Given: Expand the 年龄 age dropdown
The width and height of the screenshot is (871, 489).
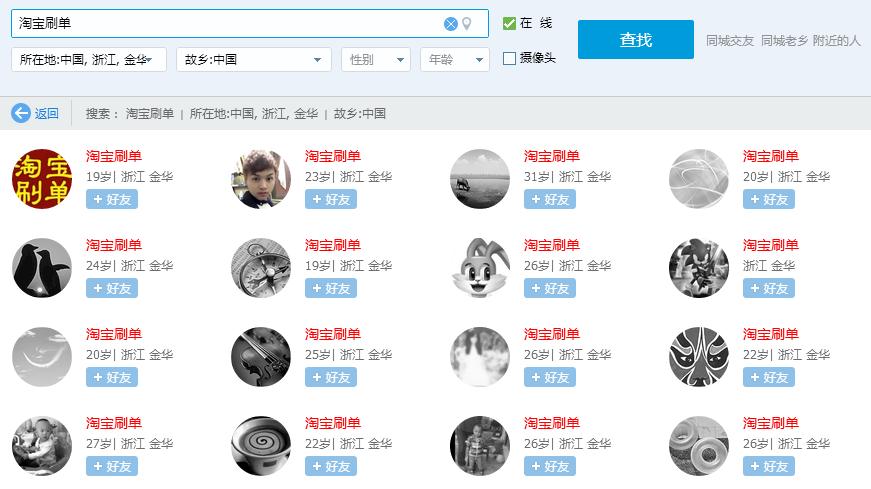Looking at the screenshot, I should pos(455,59).
